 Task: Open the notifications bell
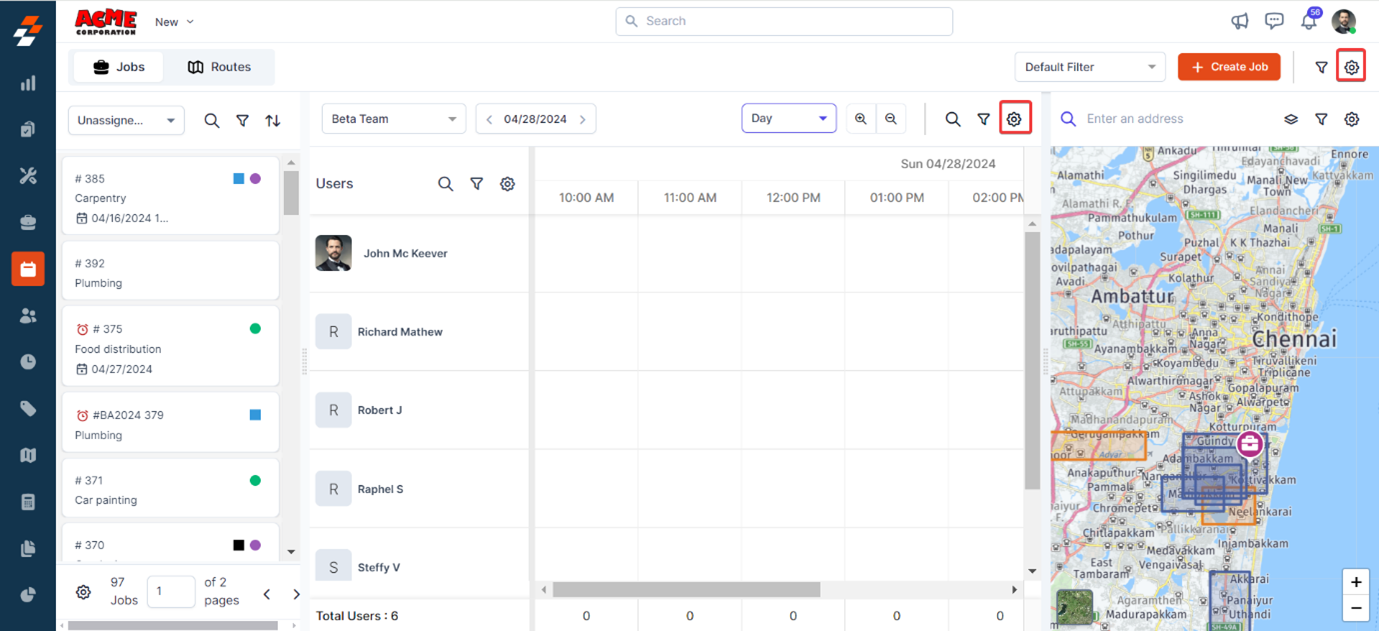(x=1308, y=21)
